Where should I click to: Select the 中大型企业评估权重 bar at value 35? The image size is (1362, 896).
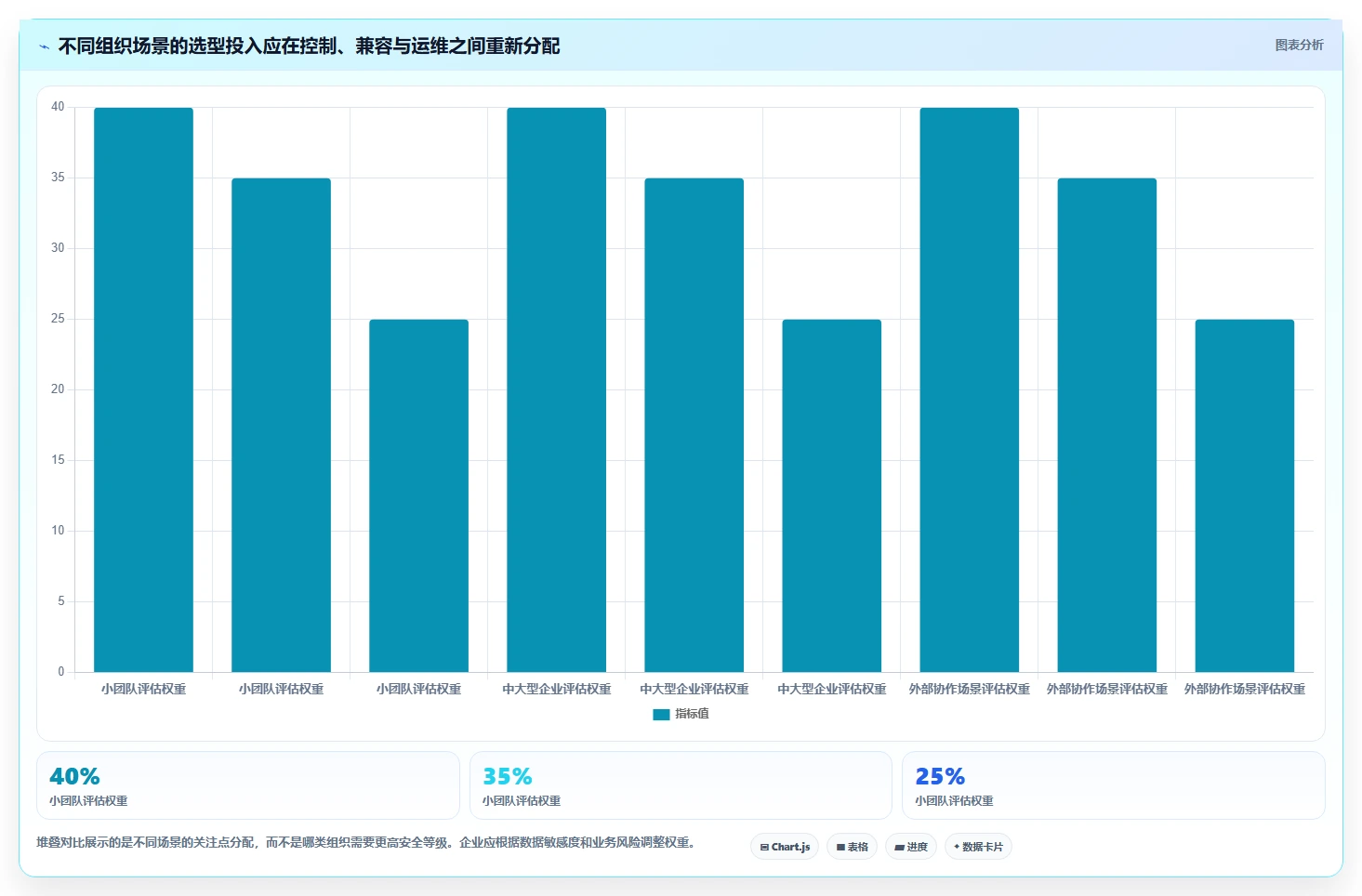(694, 425)
